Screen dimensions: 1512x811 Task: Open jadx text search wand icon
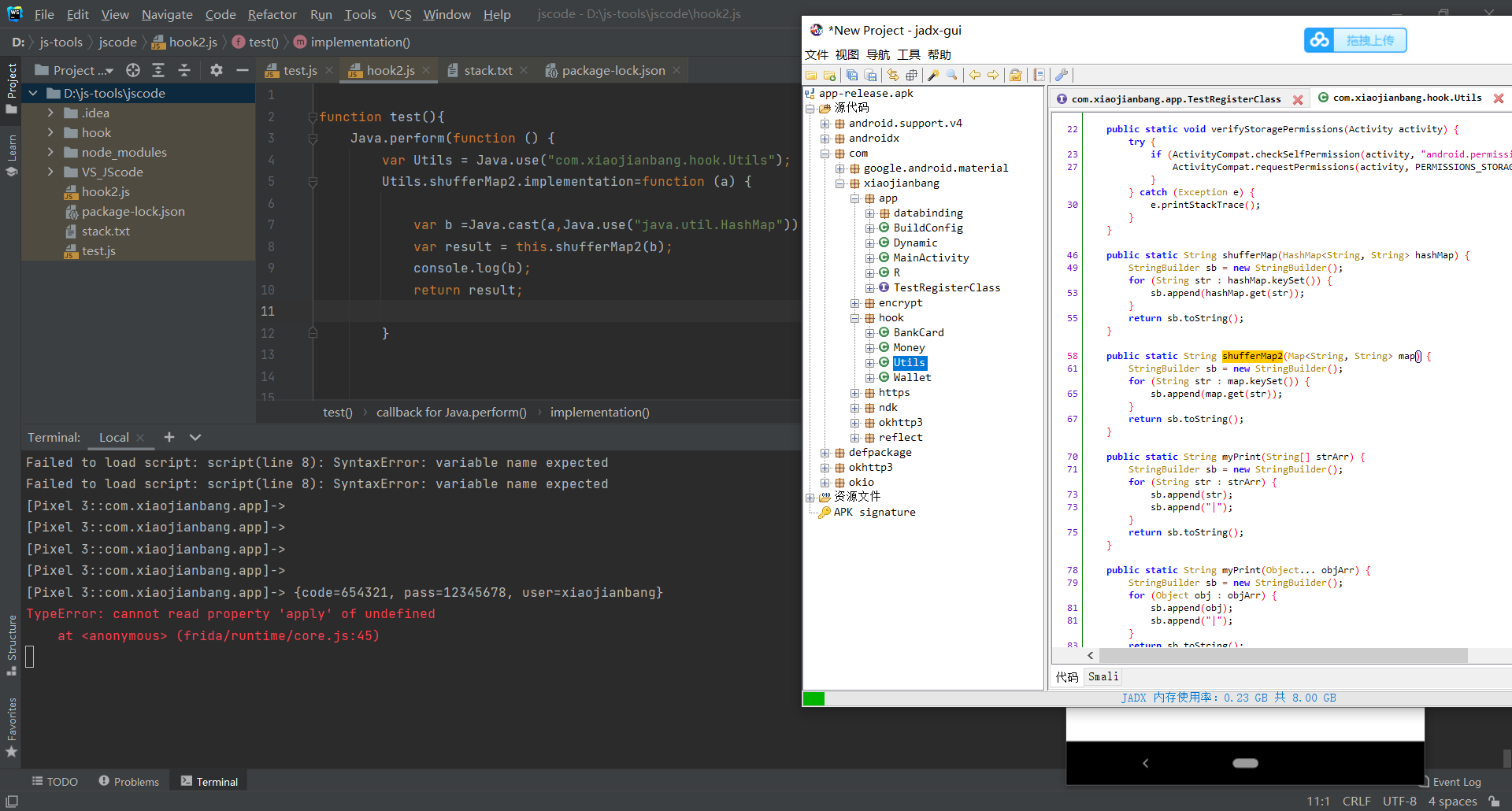point(934,75)
